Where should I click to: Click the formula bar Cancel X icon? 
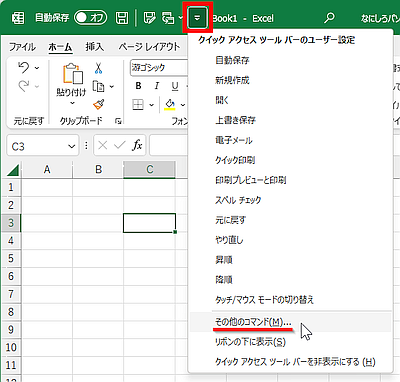tap(103, 145)
